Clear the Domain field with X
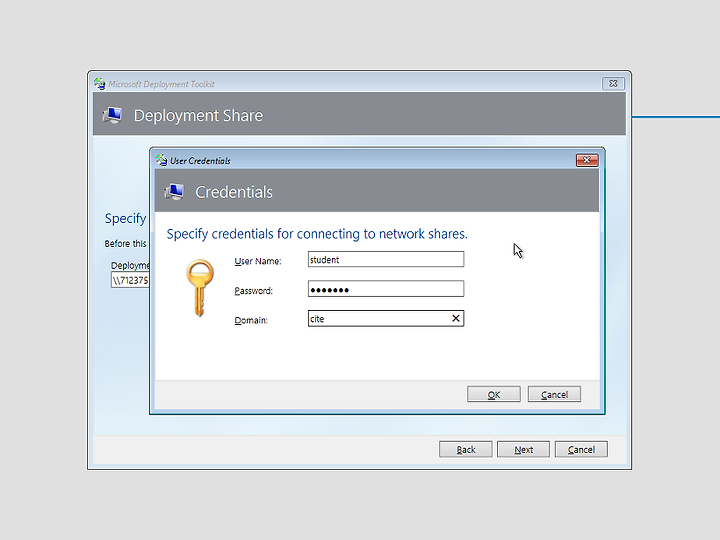 click(456, 318)
